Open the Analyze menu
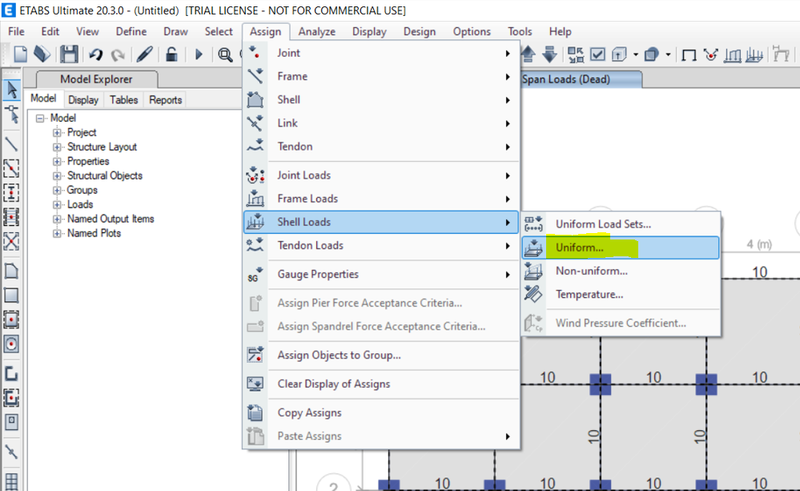The image size is (800, 491). point(317,32)
